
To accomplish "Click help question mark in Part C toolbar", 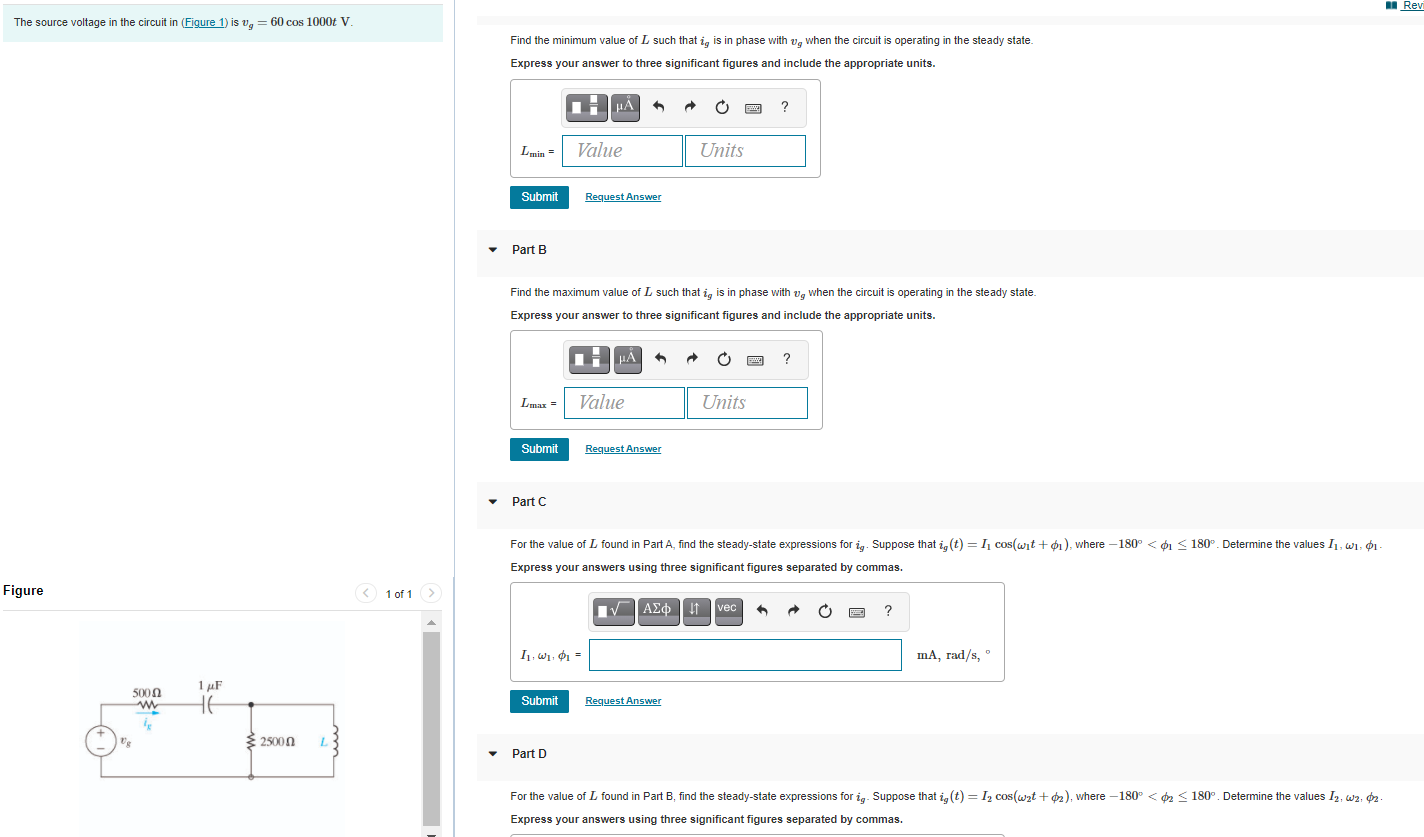I will pos(888,611).
